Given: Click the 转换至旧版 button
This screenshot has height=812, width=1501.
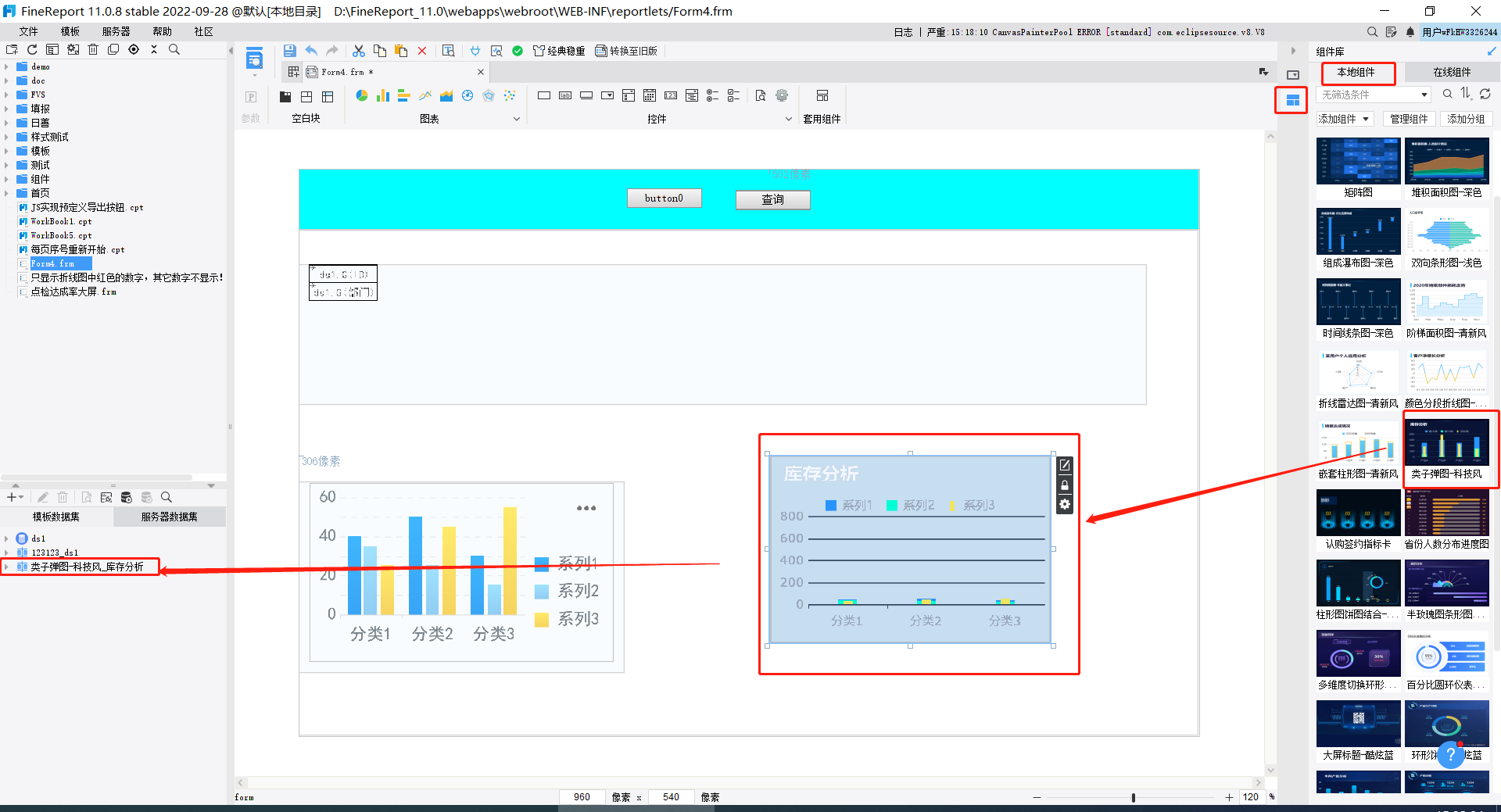Looking at the screenshot, I should point(626,51).
